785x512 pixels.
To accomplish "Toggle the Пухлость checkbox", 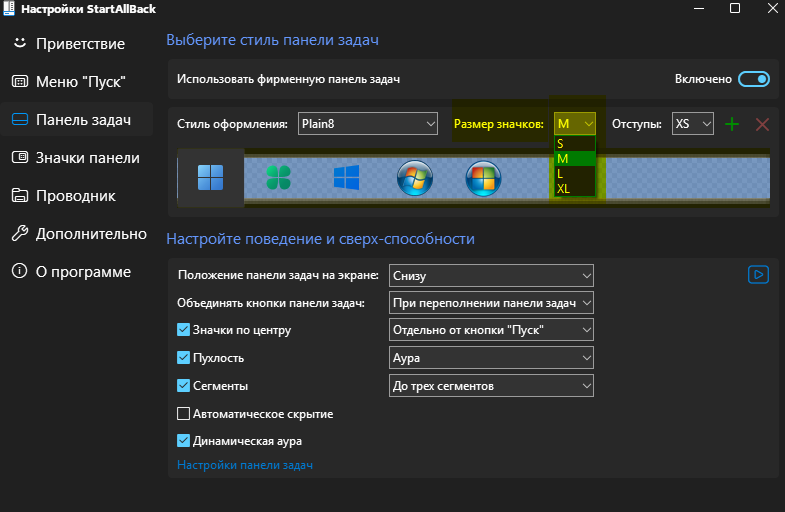I will pyautogui.click(x=183, y=357).
